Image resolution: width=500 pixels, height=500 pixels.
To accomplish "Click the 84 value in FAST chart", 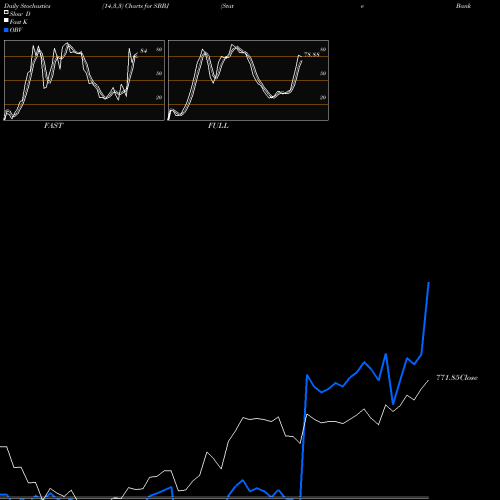I will tap(144, 51).
